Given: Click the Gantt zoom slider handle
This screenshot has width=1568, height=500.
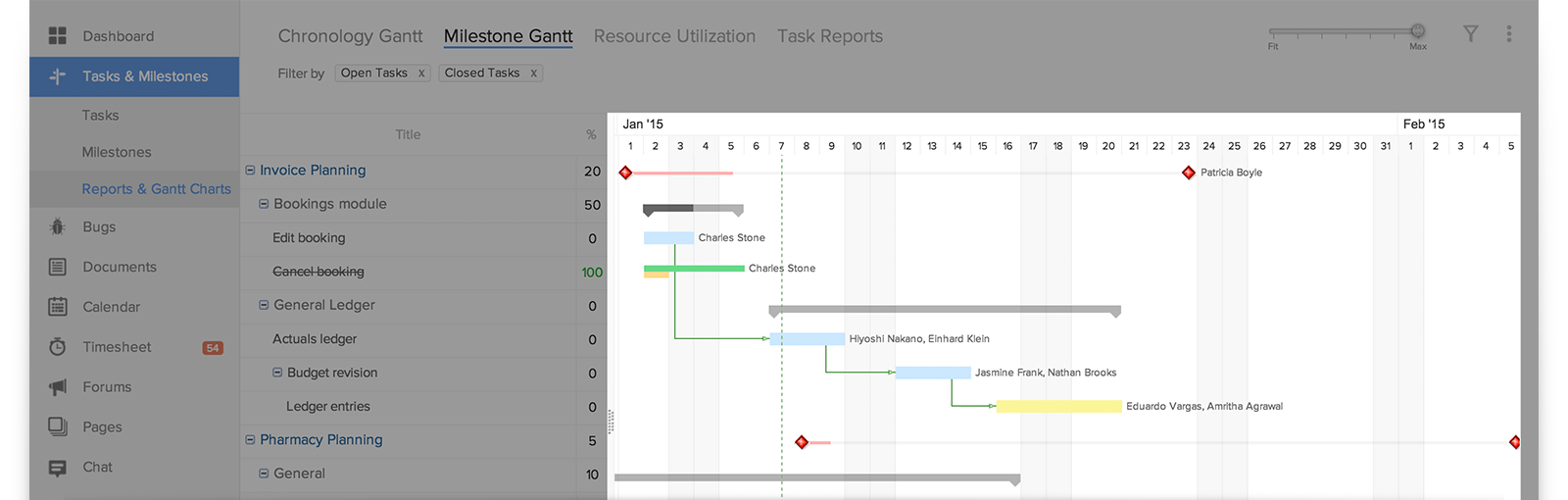Looking at the screenshot, I should click(x=1417, y=31).
